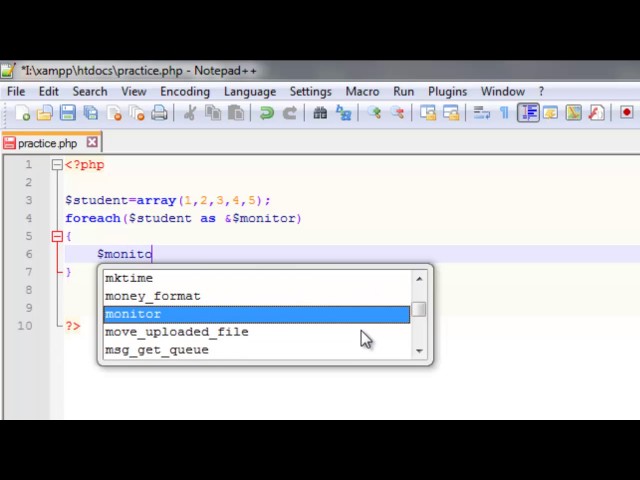
Task: Click the Copy icon
Action: click(x=213, y=113)
